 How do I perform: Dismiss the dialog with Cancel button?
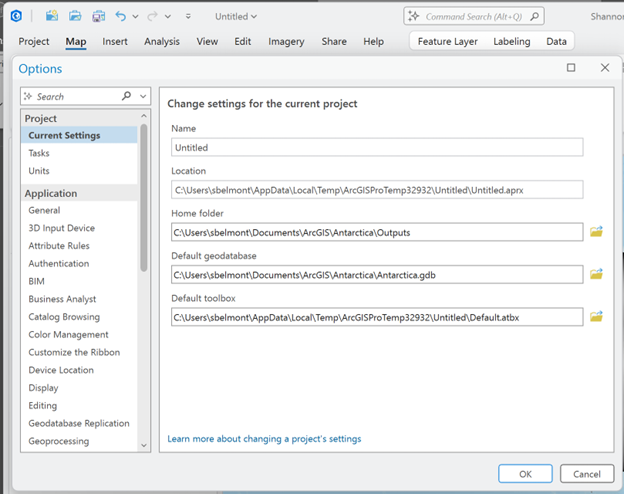(x=587, y=474)
